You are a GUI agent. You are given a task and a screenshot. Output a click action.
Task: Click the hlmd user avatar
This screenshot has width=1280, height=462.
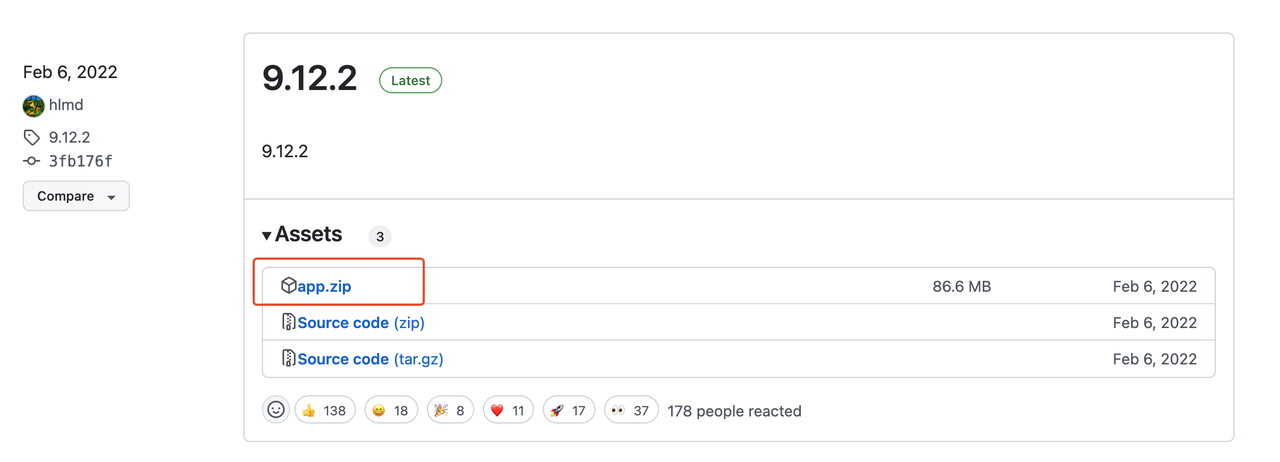click(x=34, y=106)
